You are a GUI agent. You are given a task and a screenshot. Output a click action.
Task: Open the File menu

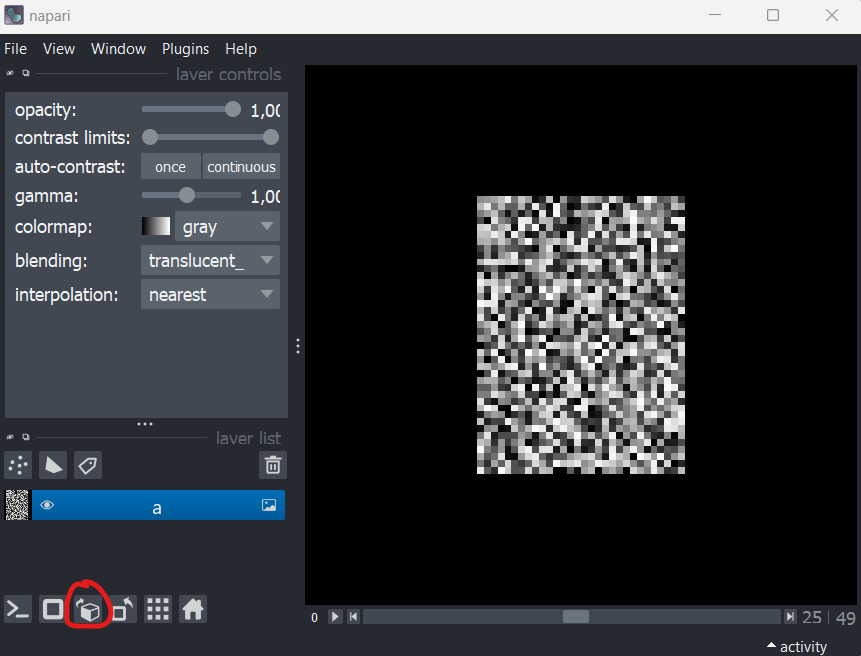click(x=16, y=48)
